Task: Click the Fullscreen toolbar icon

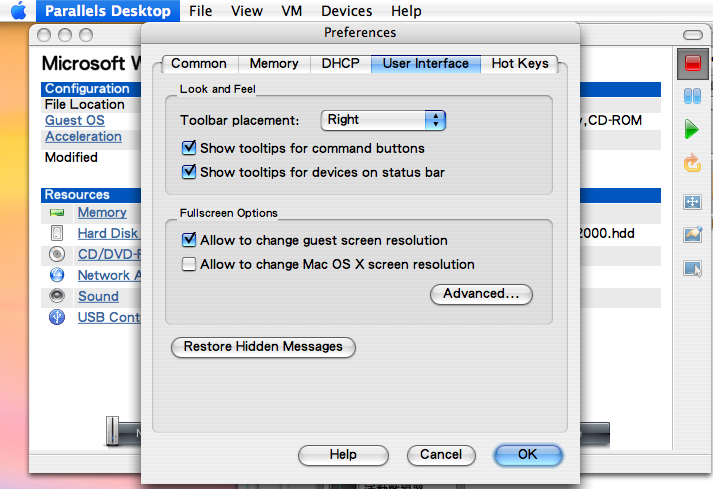Action: 692,202
